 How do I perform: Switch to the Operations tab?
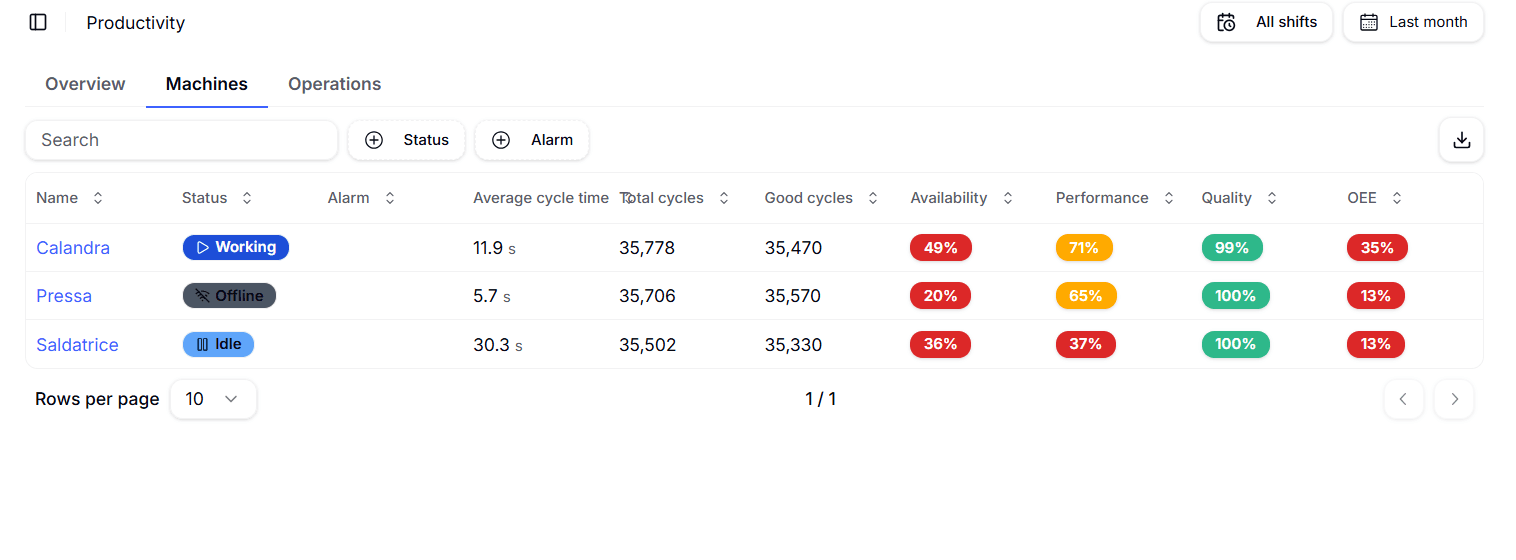tap(334, 84)
